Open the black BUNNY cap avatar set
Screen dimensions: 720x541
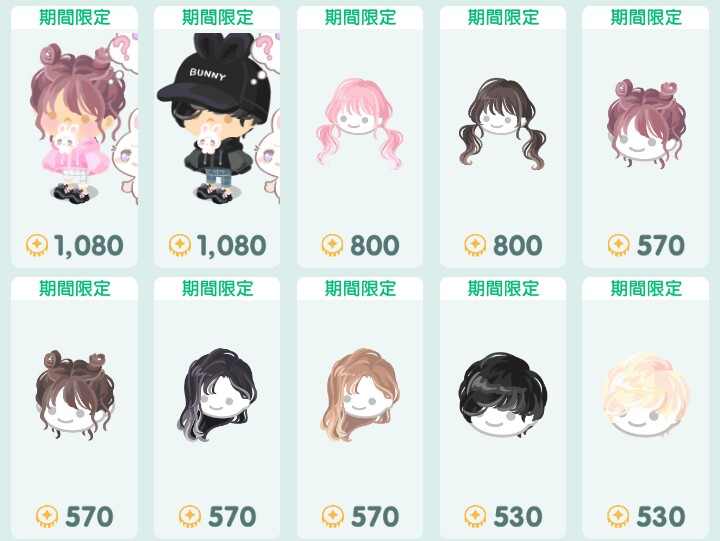pyautogui.click(x=219, y=118)
